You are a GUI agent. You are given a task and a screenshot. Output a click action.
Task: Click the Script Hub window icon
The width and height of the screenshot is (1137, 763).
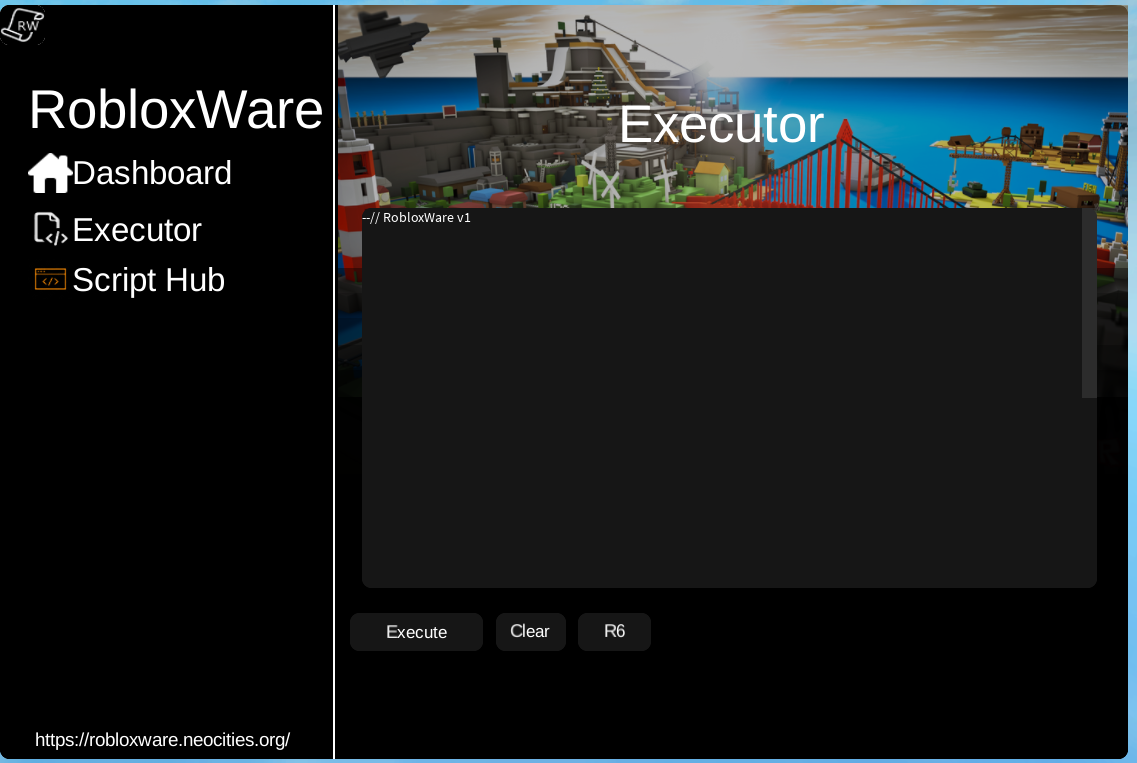[50, 279]
